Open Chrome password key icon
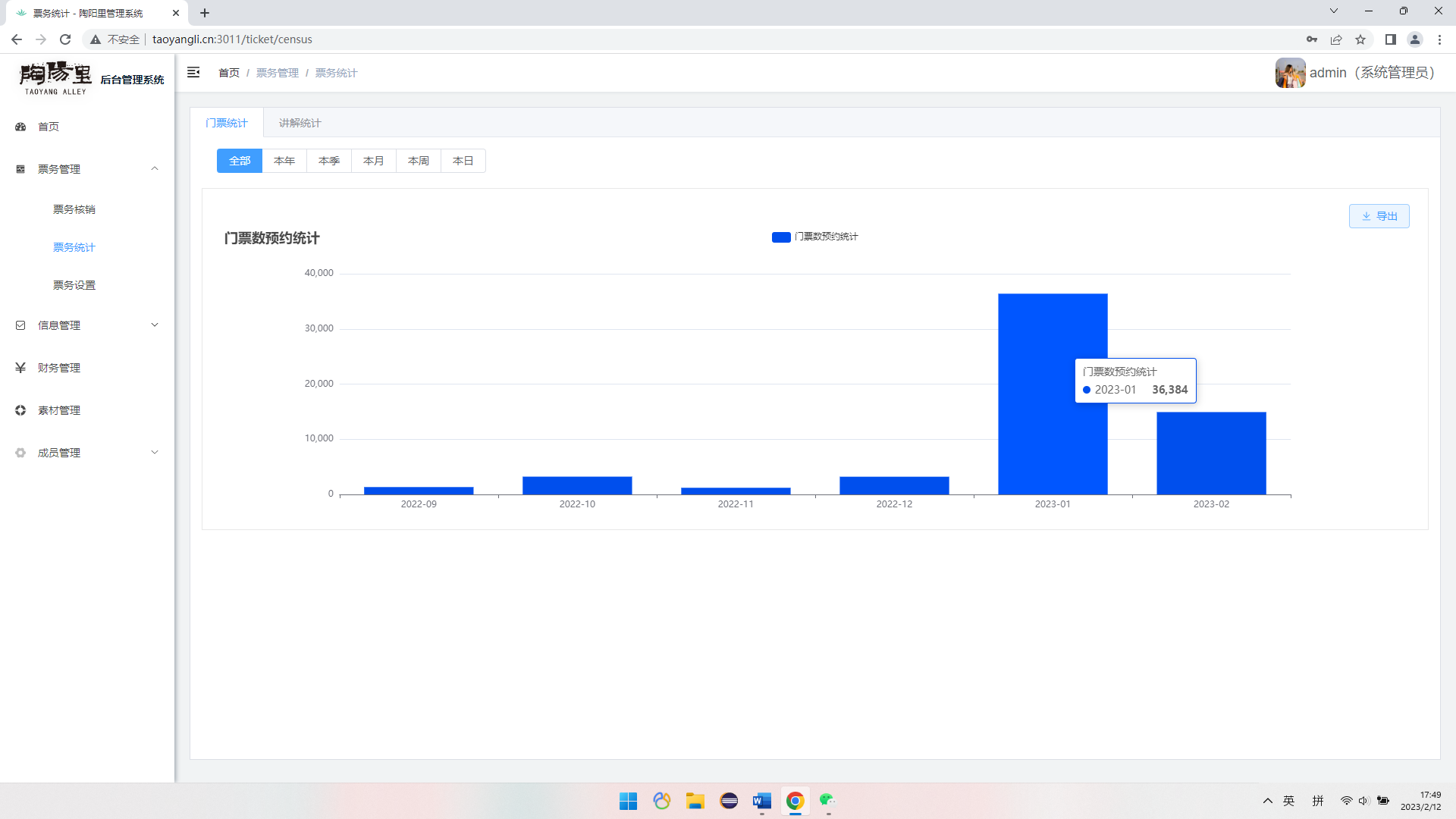Image resolution: width=1456 pixels, height=819 pixels. coord(1312,39)
